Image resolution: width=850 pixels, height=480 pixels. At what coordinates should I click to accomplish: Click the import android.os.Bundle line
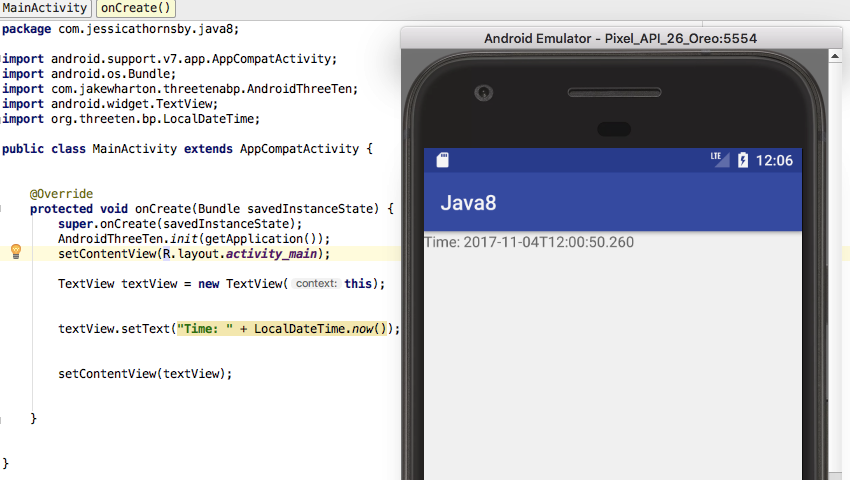point(89,74)
